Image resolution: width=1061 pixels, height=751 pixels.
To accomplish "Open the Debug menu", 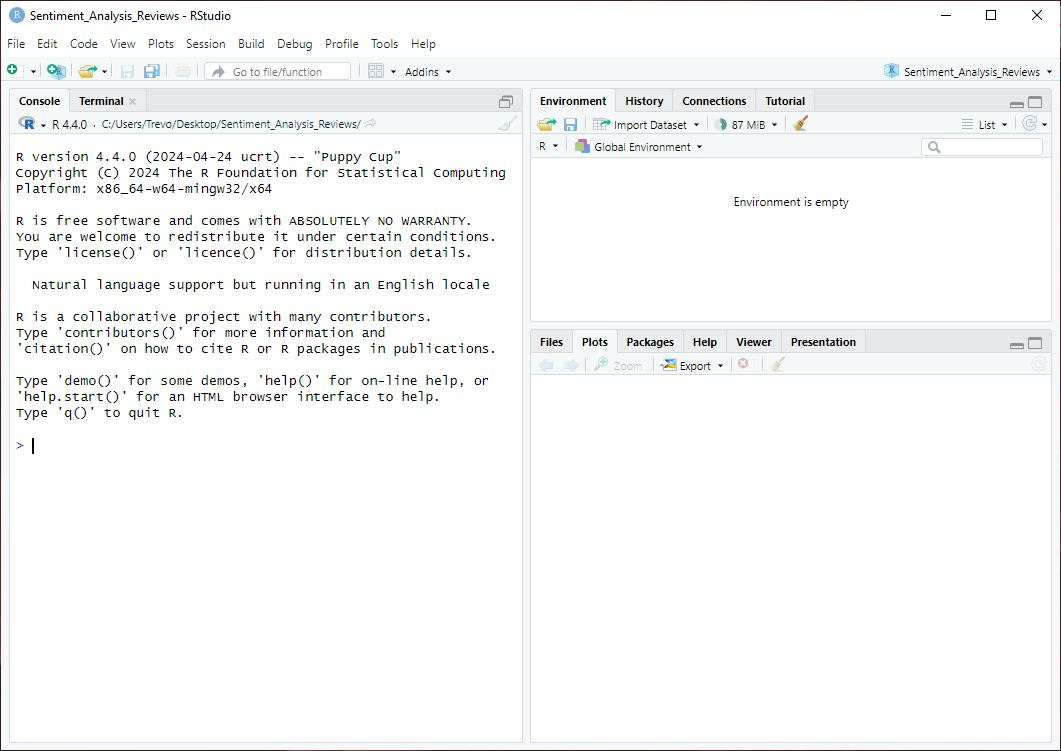I will [294, 44].
